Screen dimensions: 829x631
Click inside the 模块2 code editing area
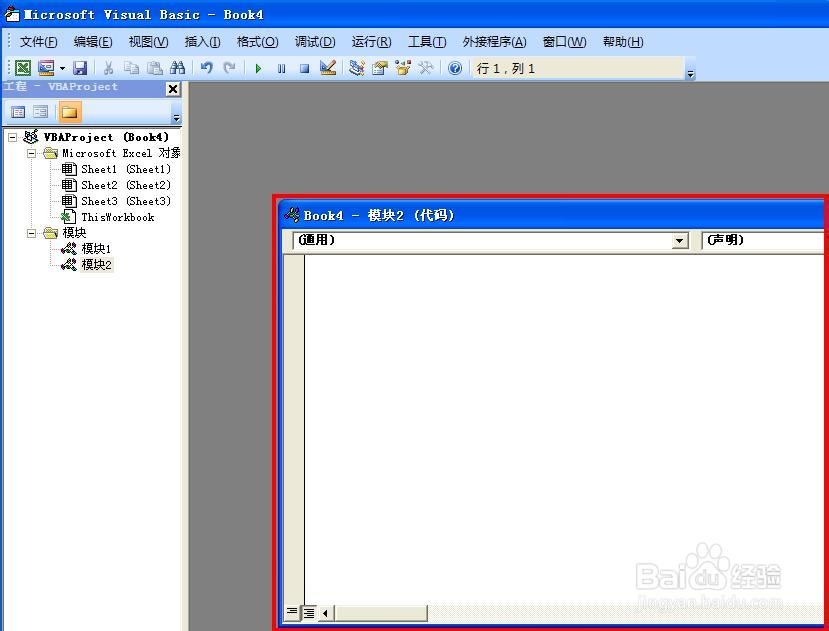click(566, 428)
